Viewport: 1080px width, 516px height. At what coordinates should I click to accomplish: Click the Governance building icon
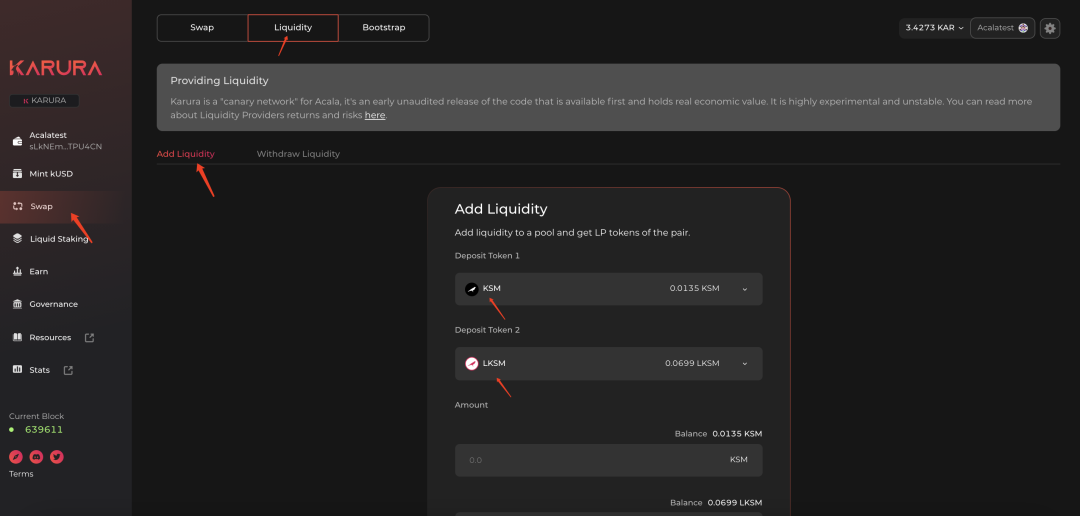pos(18,304)
